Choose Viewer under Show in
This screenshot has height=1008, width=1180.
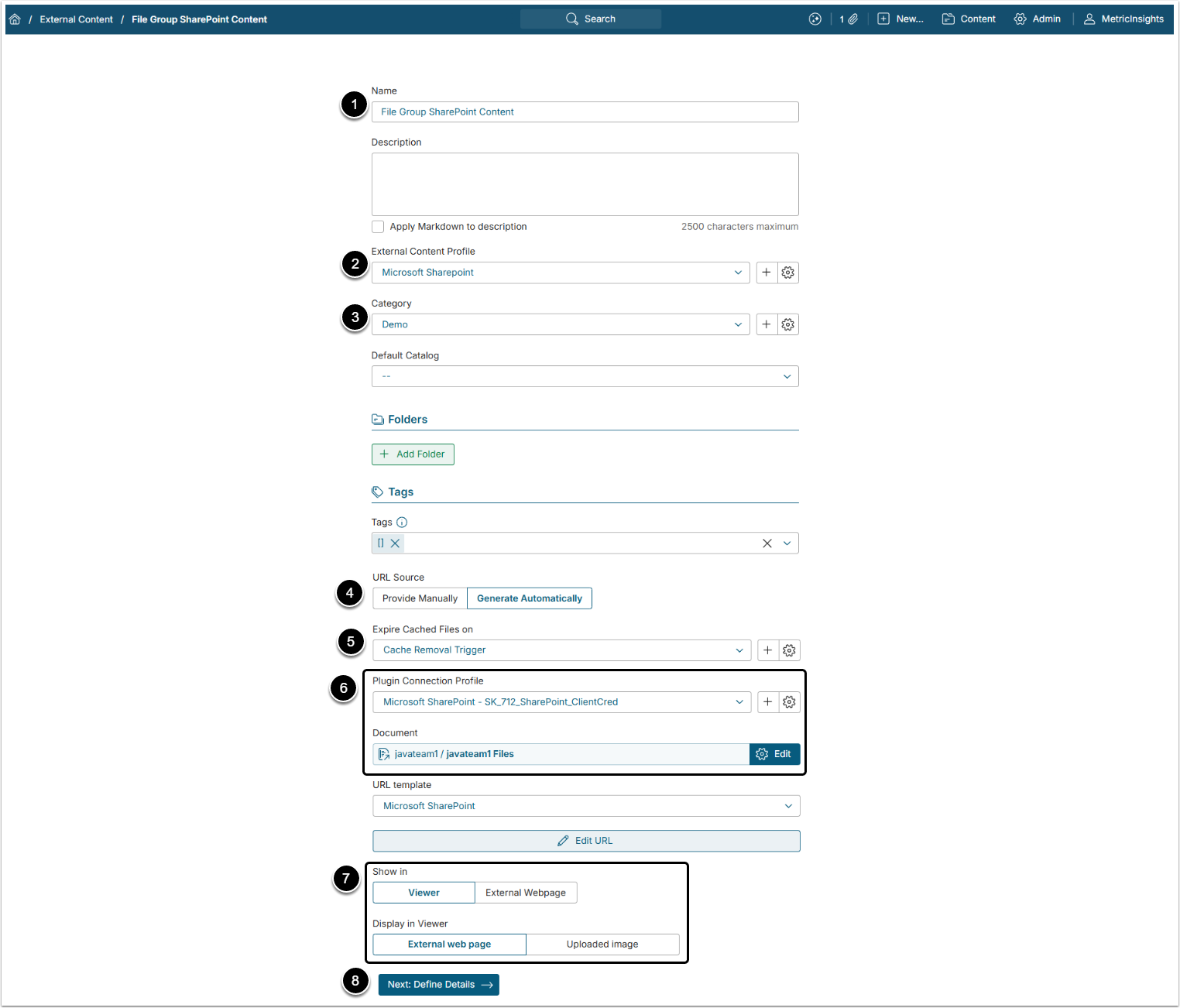(x=424, y=893)
